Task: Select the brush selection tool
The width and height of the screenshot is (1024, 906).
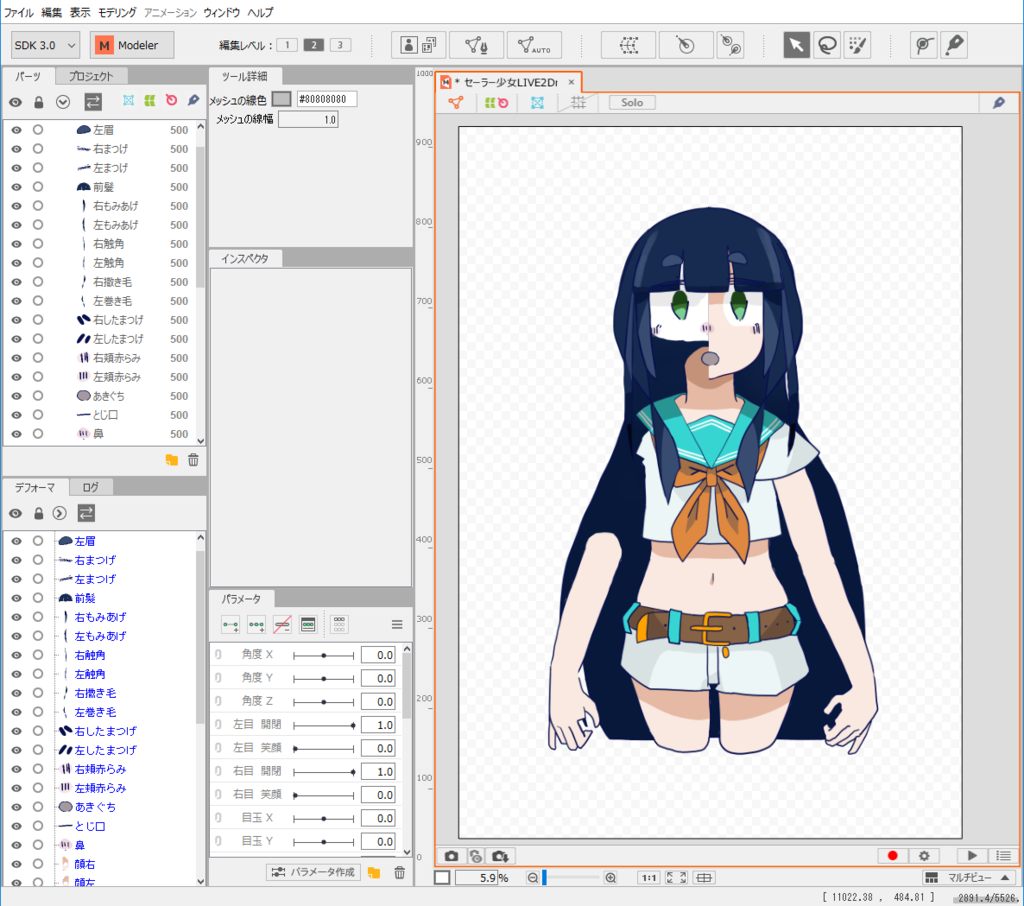Action: [x=857, y=45]
